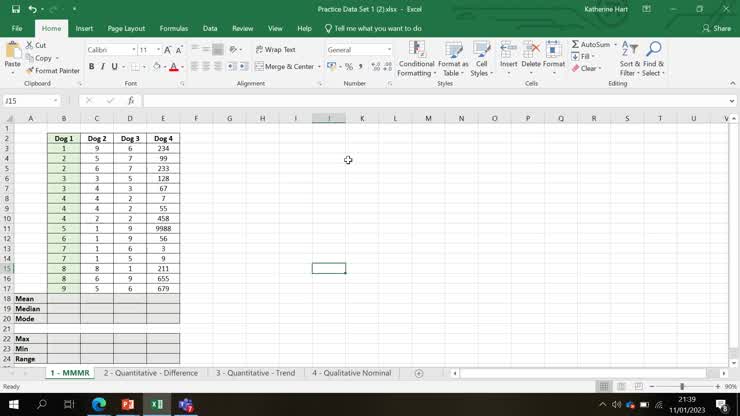Decrease decimal places
Image resolution: width=740 pixels, height=416 pixels.
(x=387, y=67)
